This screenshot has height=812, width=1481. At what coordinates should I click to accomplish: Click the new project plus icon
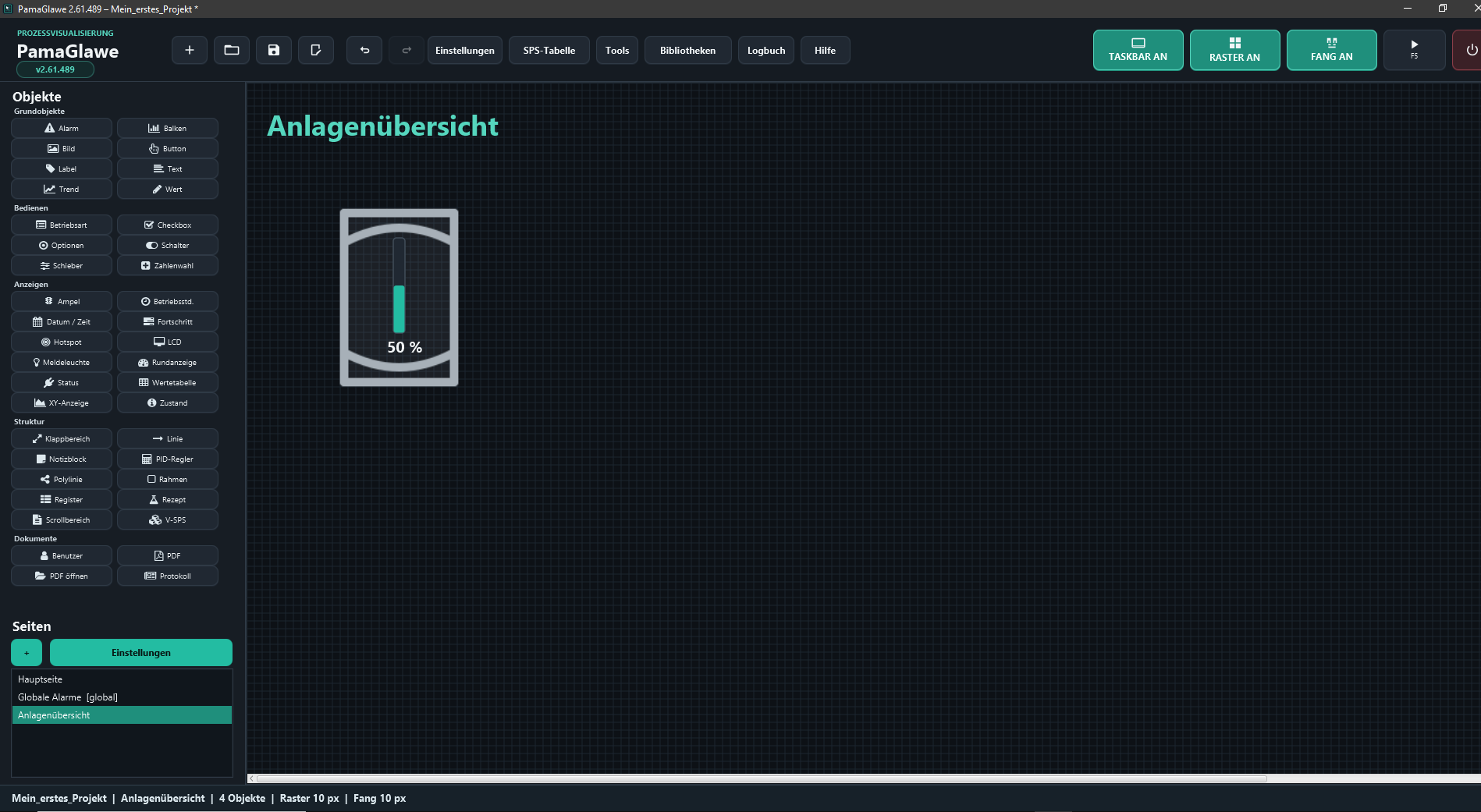pyautogui.click(x=189, y=50)
